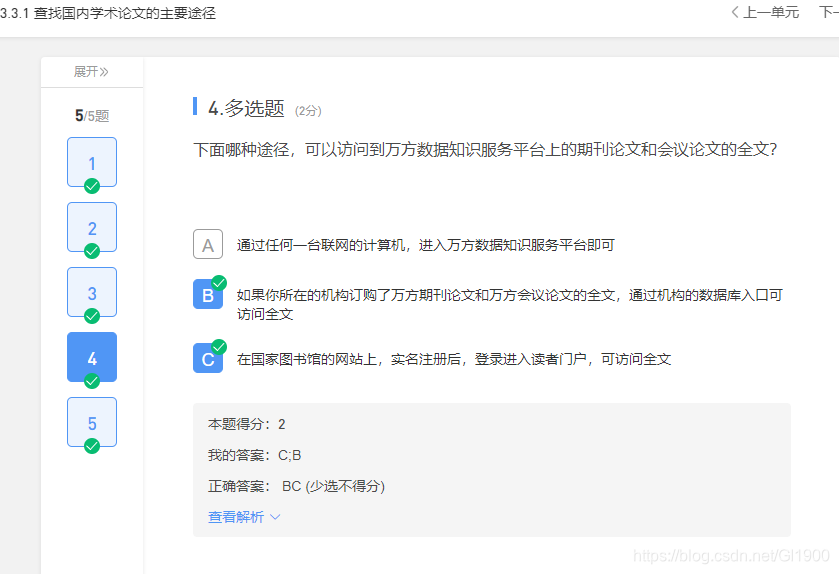Check option A letter box
839x574 pixels.
[208, 244]
